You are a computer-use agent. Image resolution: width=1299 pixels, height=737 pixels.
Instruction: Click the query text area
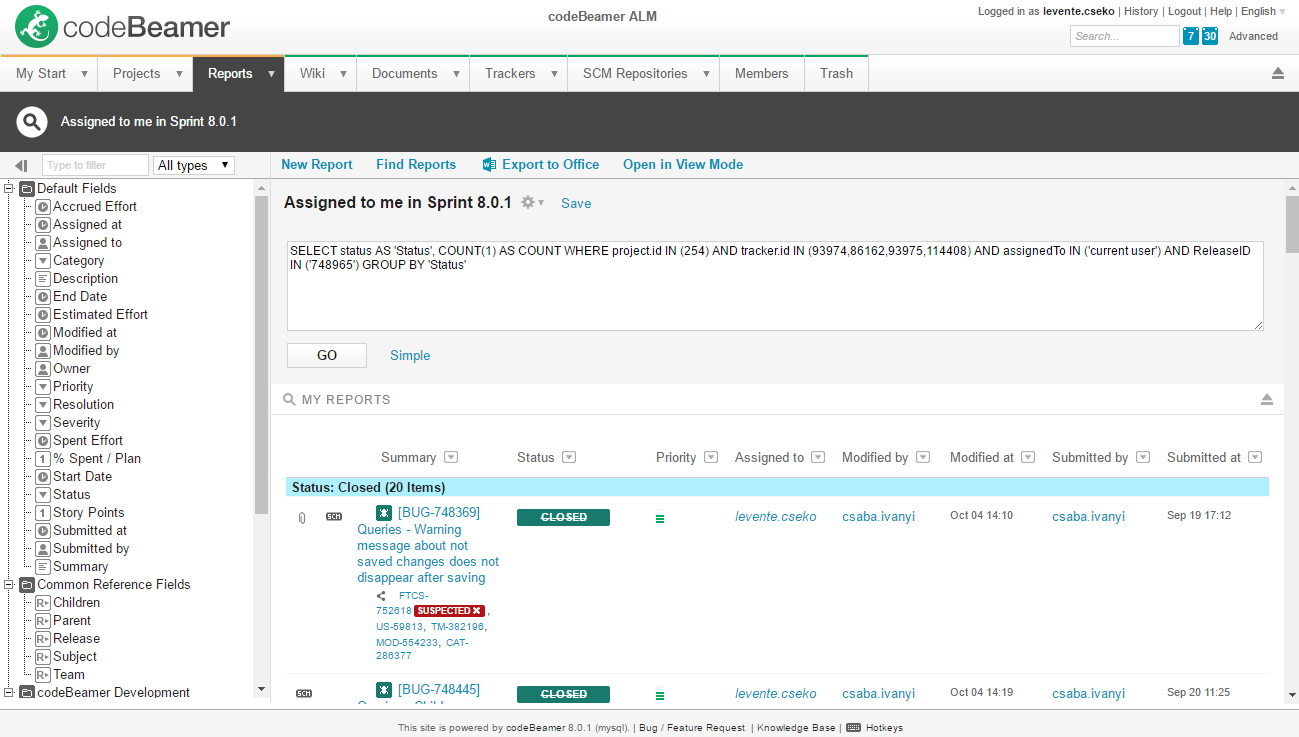point(775,285)
